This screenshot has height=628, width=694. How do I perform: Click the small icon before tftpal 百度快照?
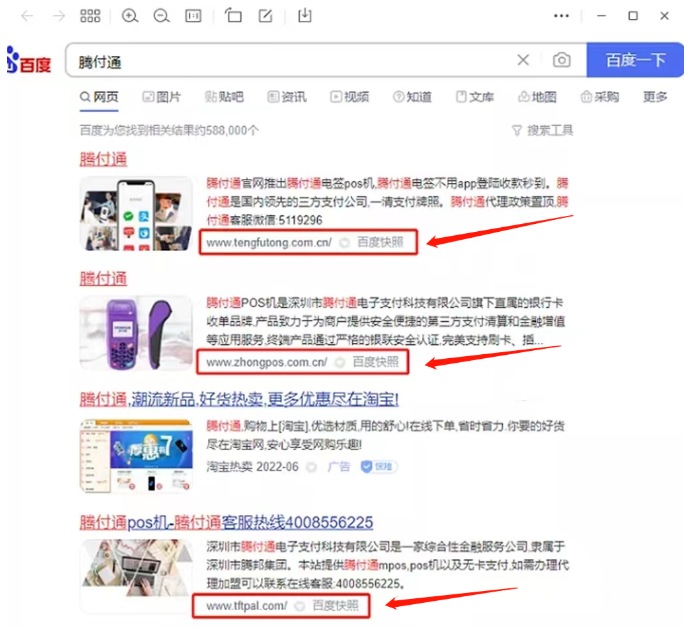tap(300, 606)
